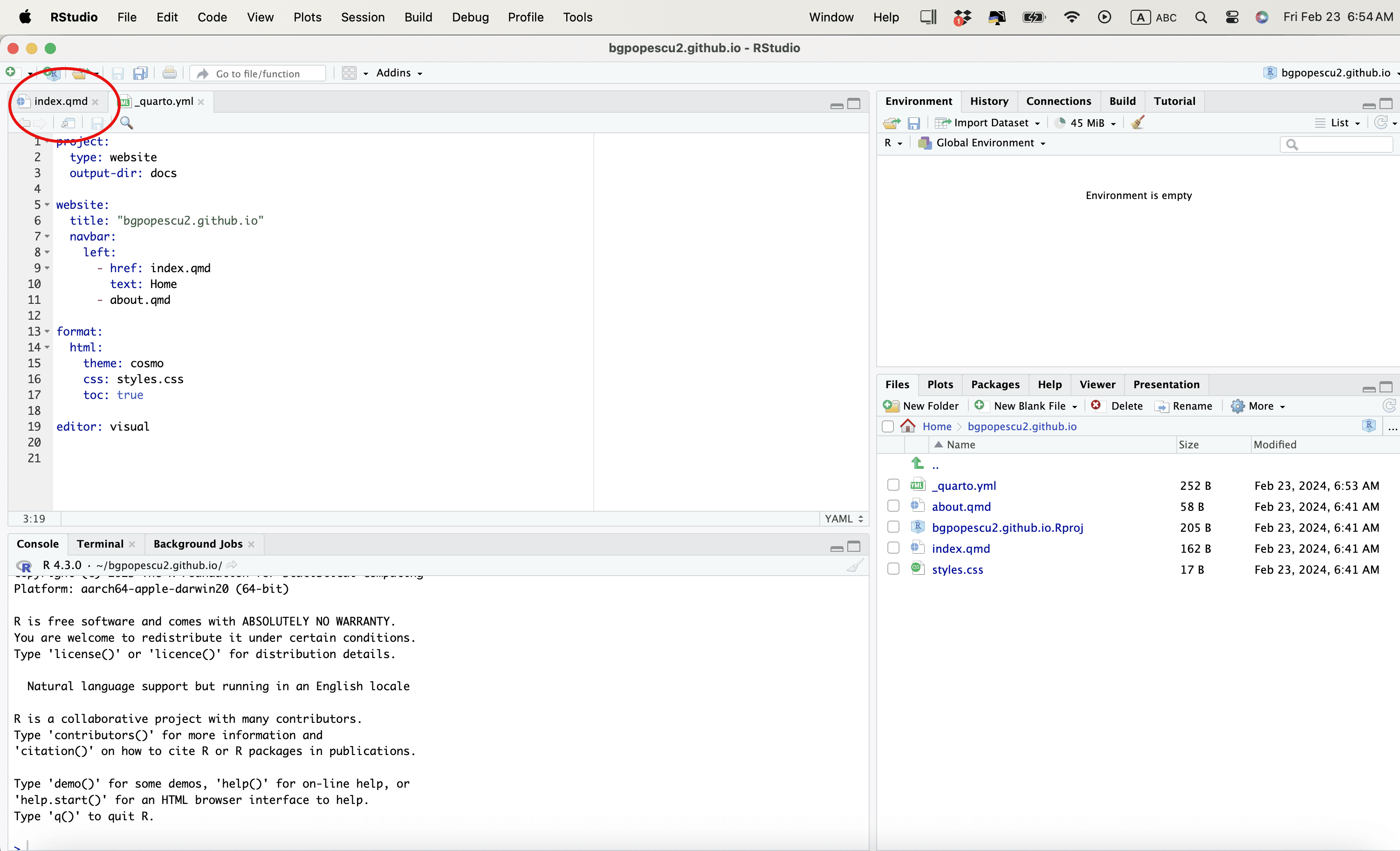Select the styles.css file checkbox
The width and height of the screenshot is (1400, 851).
click(x=893, y=569)
